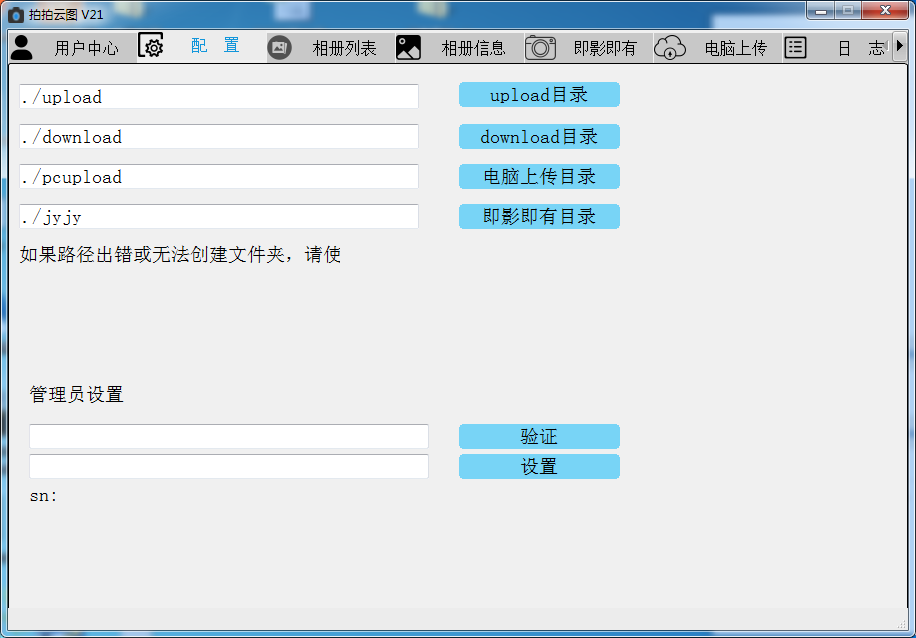The height and width of the screenshot is (638, 916).
Task: Select the camera icon beside 即影即有
Action: pyautogui.click(x=540, y=46)
